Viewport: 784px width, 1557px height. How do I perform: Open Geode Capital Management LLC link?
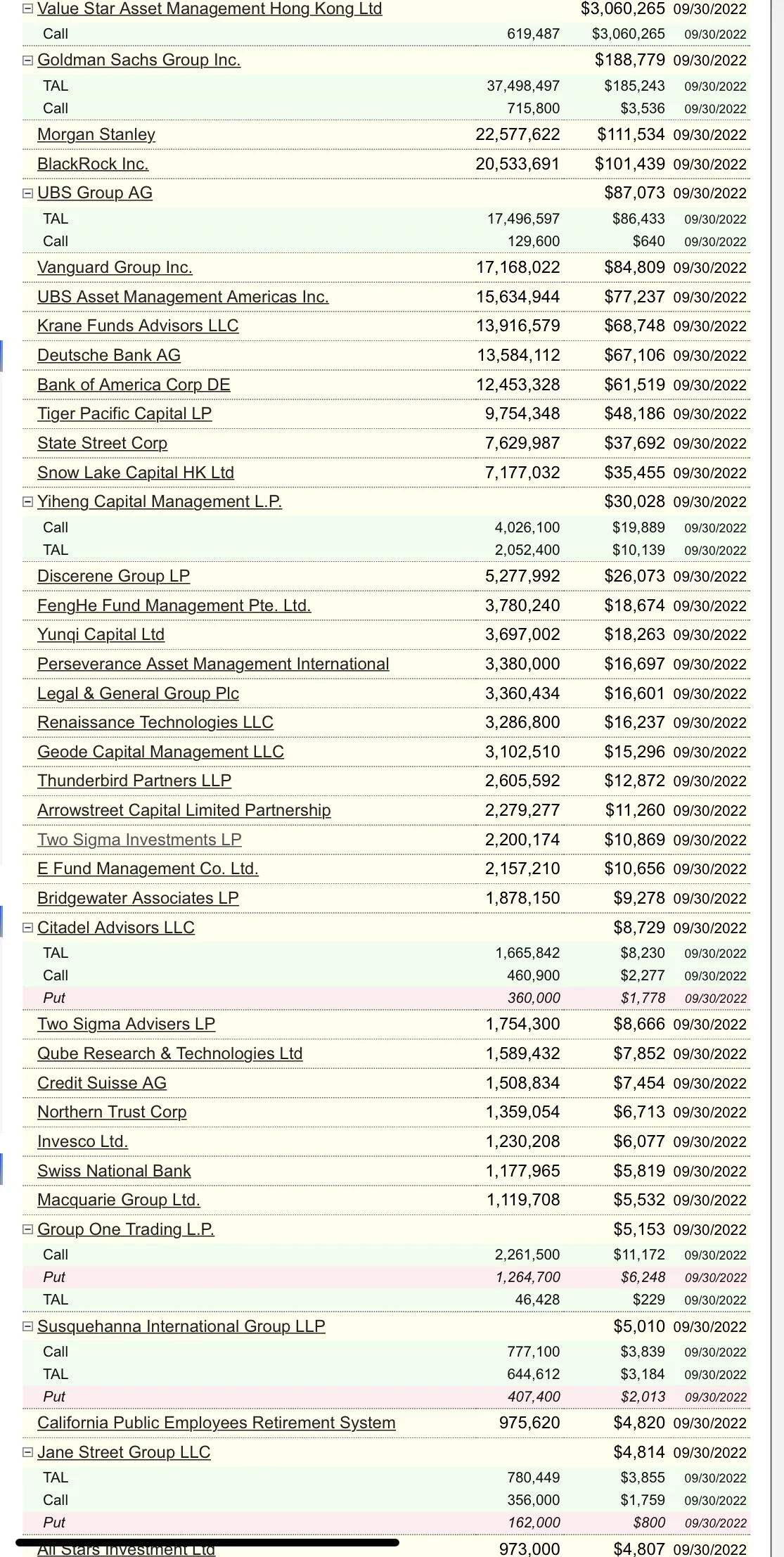pyautogui.click(x=160, y=752)
